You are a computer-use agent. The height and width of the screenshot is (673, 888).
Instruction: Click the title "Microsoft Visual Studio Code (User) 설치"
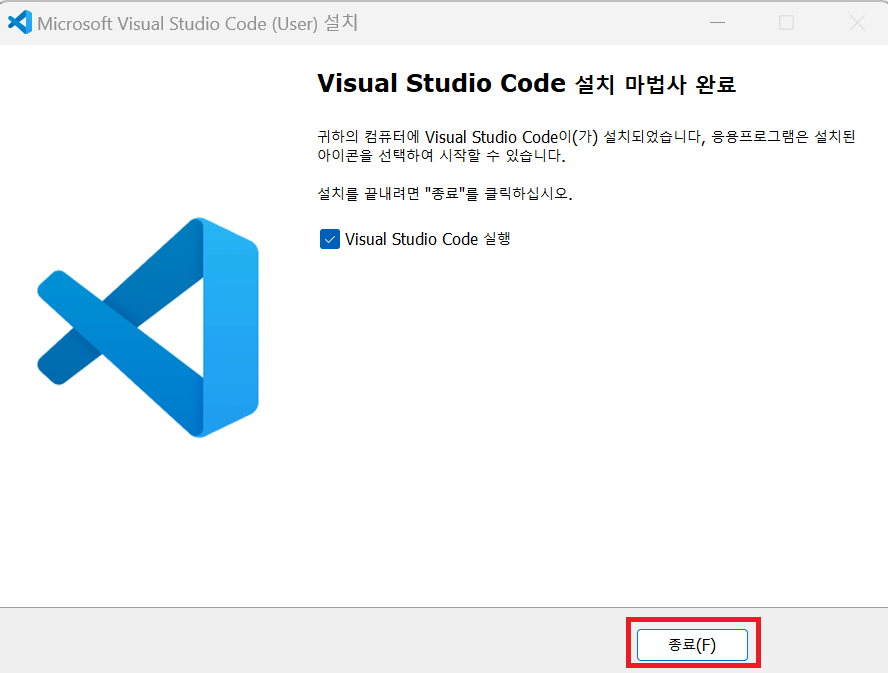tap(198, 23)
